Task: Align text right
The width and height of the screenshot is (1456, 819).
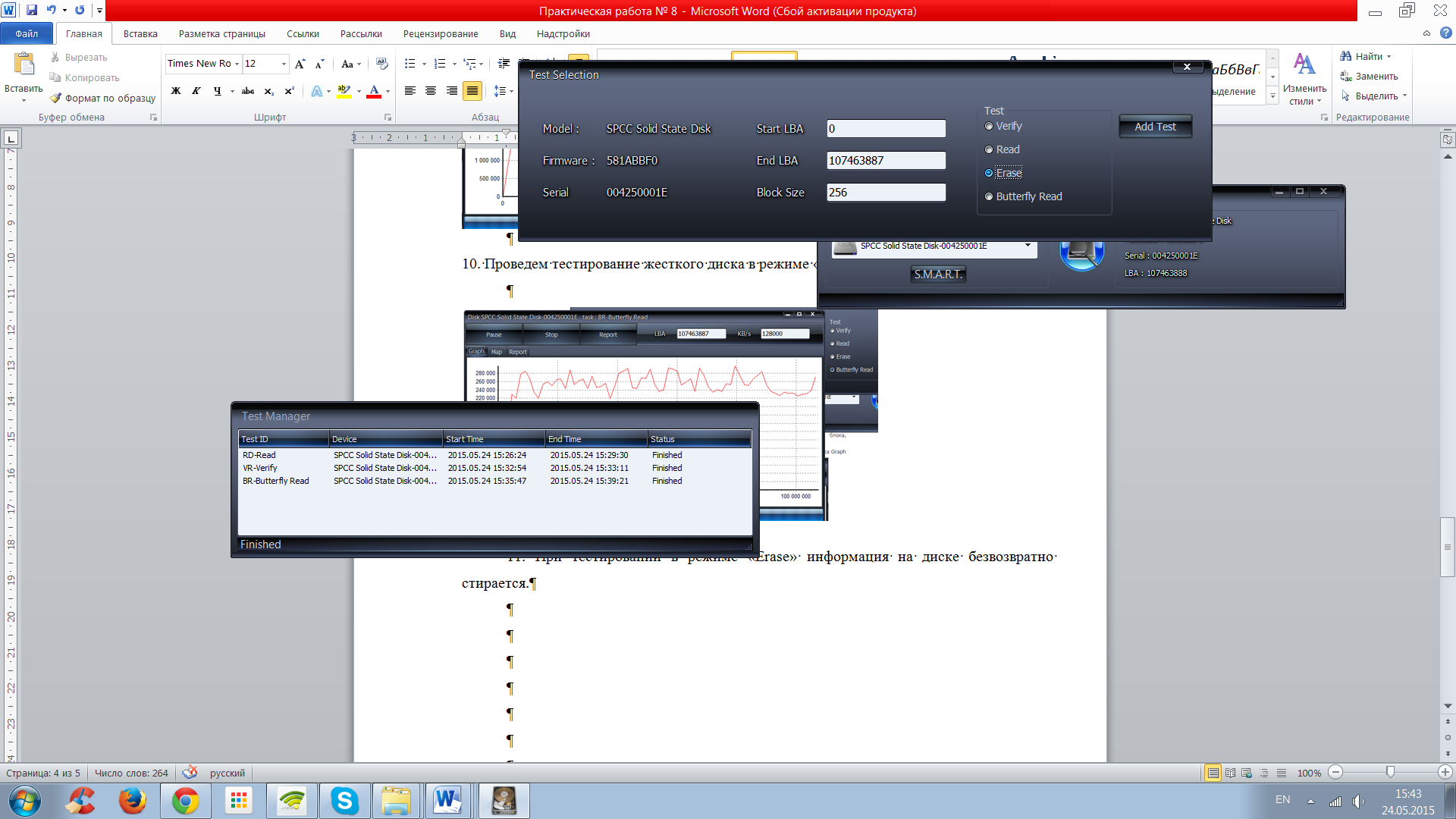Action: click(452, 91)
